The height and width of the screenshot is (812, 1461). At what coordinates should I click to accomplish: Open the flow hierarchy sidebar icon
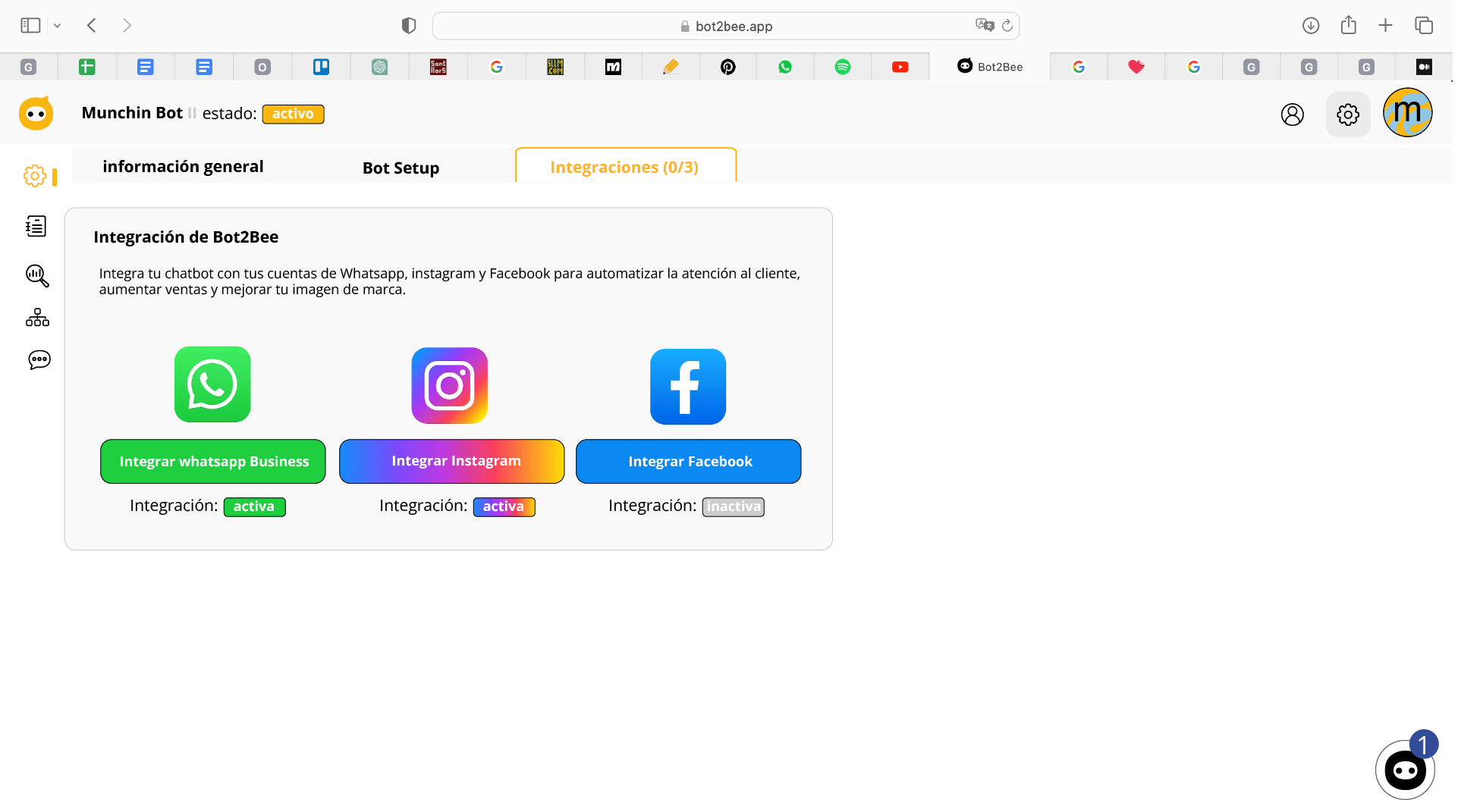(x=37, y=318)
